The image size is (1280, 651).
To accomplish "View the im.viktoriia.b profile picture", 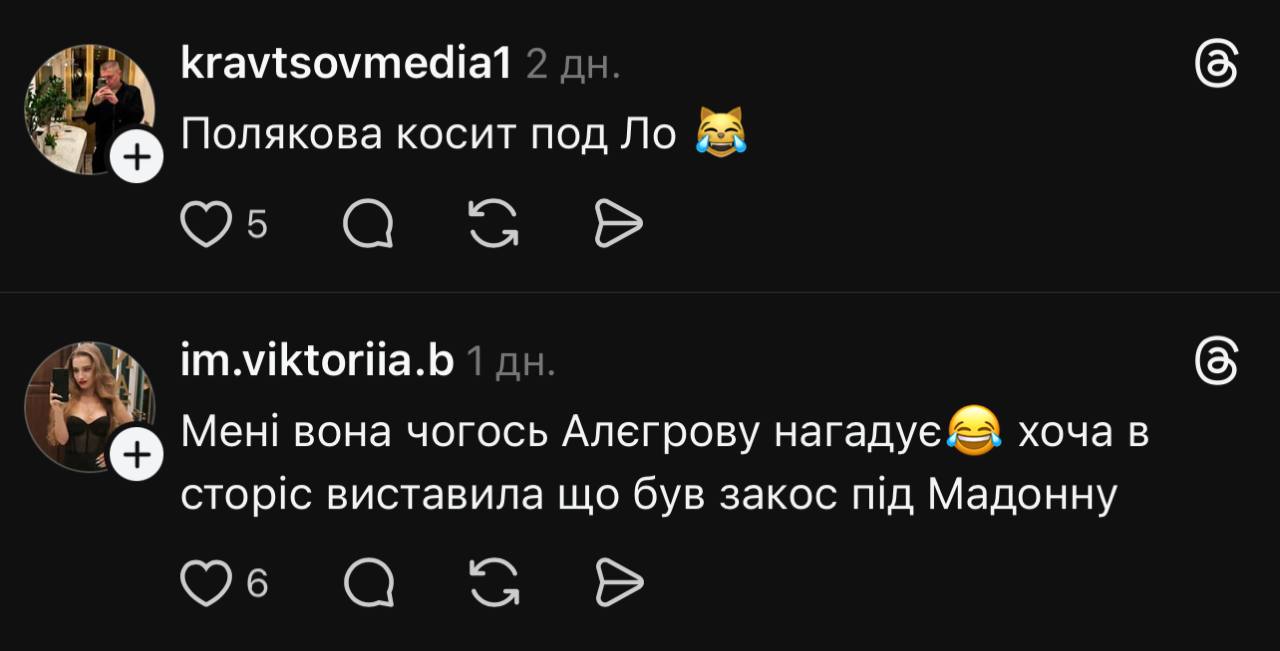I will coord(88,406).
